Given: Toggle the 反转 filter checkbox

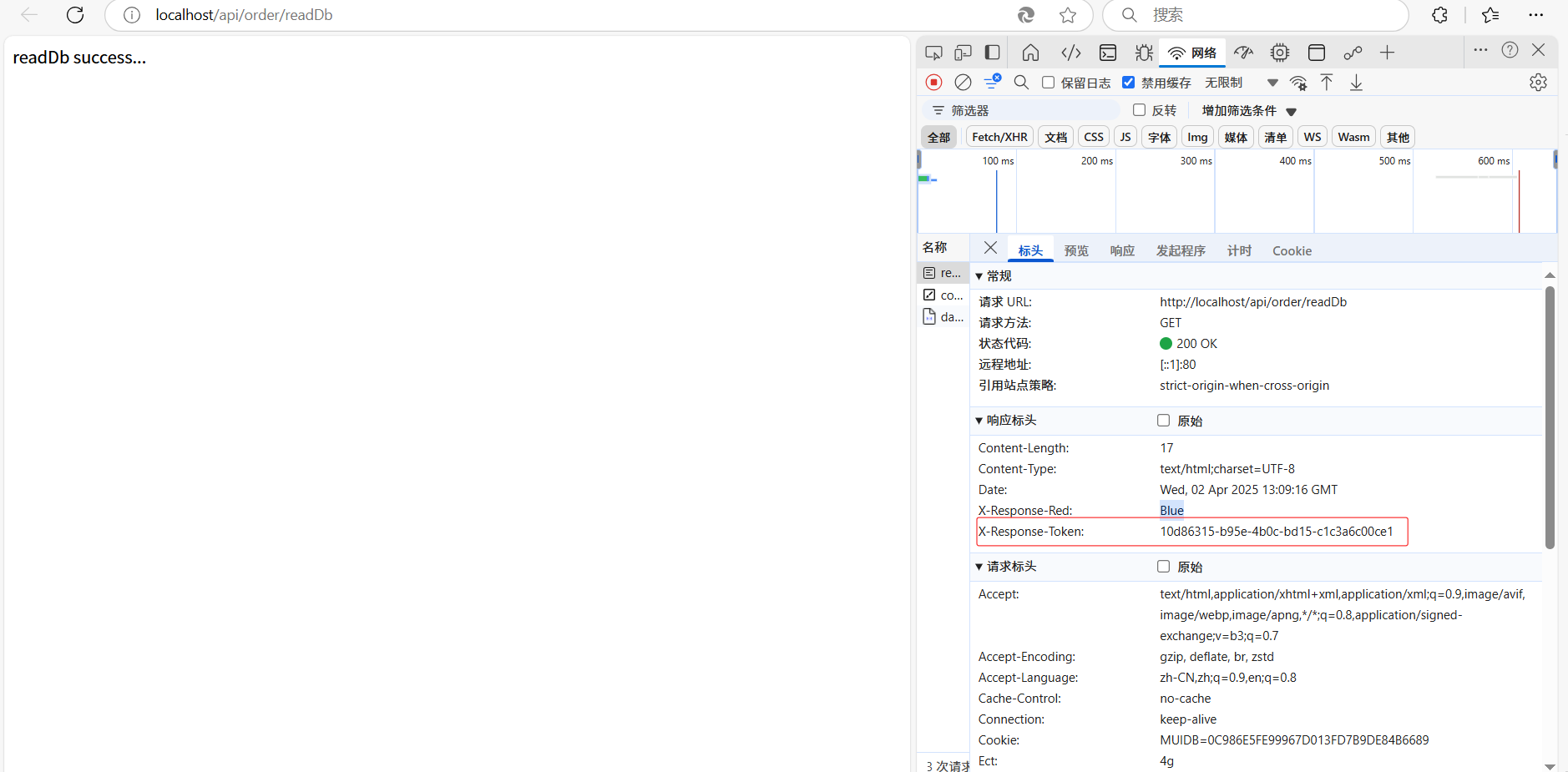Looking at the screenshot, I should 1139,110.
